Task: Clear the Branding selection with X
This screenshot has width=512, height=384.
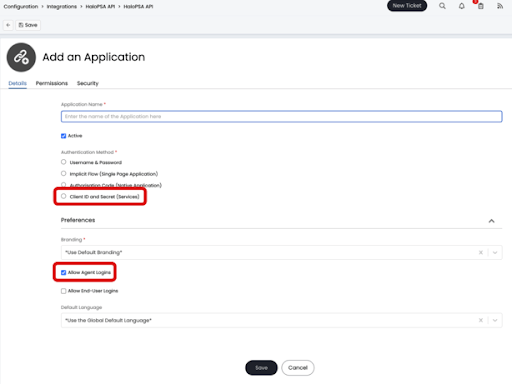Action: click(x=481, y=252)
